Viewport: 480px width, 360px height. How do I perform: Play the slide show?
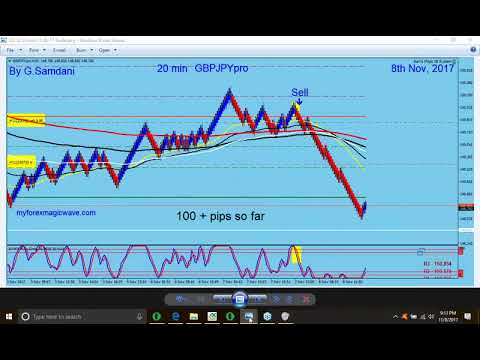pos(240,299)
